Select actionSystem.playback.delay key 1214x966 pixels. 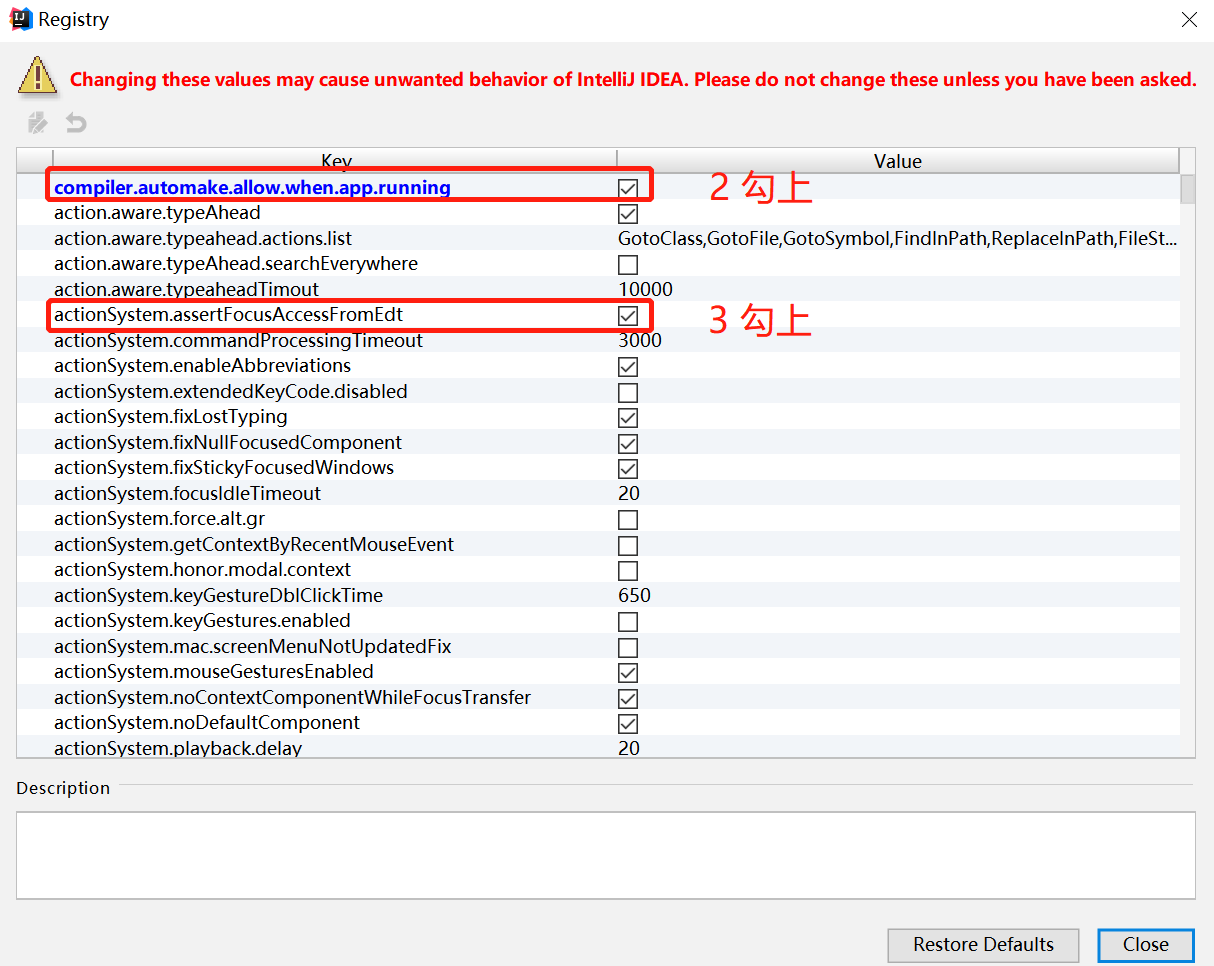click(178, 748)
